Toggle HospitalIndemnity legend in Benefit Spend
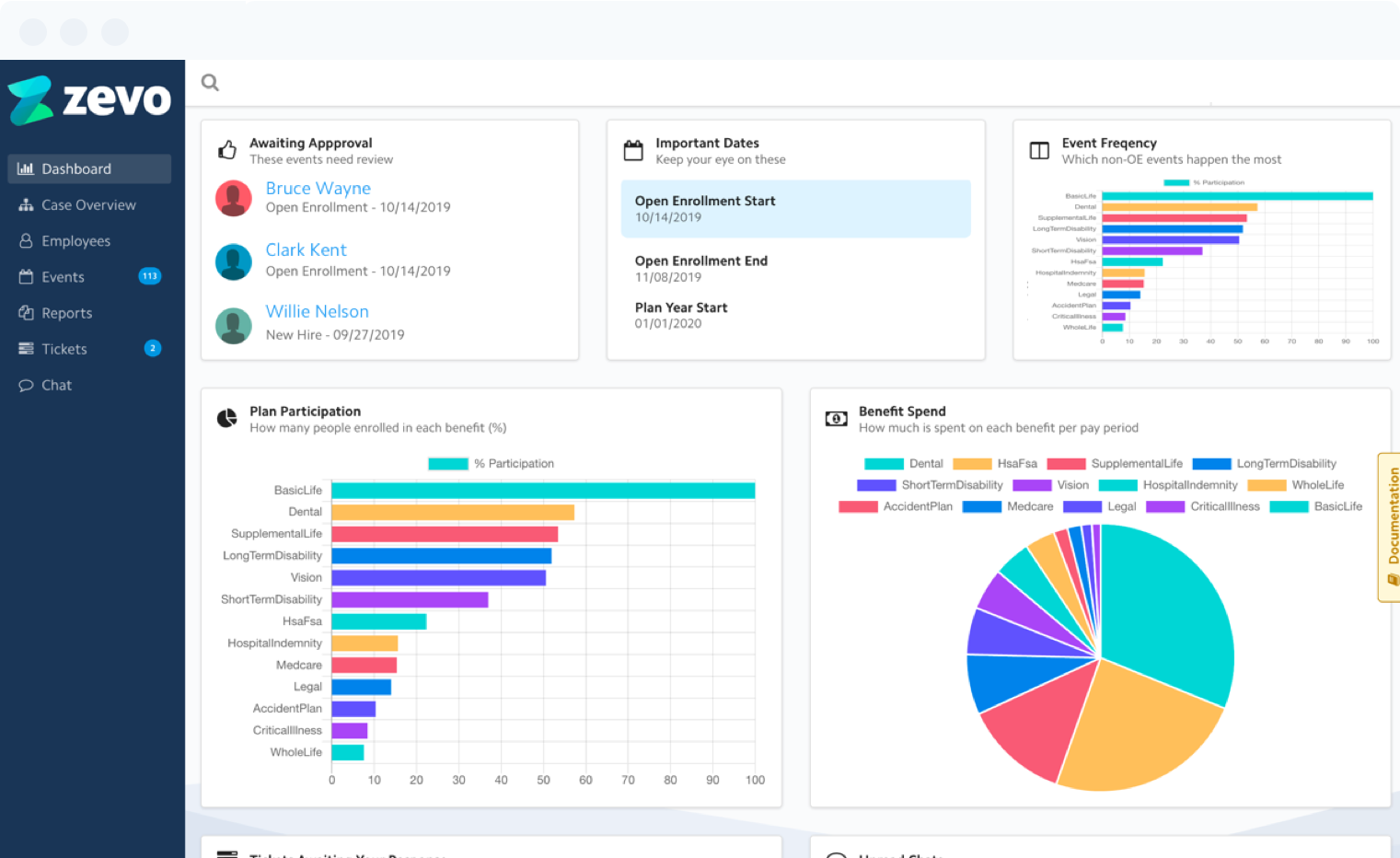Viewport: 1400px width, 858px height. click(x=1168, y=485)
